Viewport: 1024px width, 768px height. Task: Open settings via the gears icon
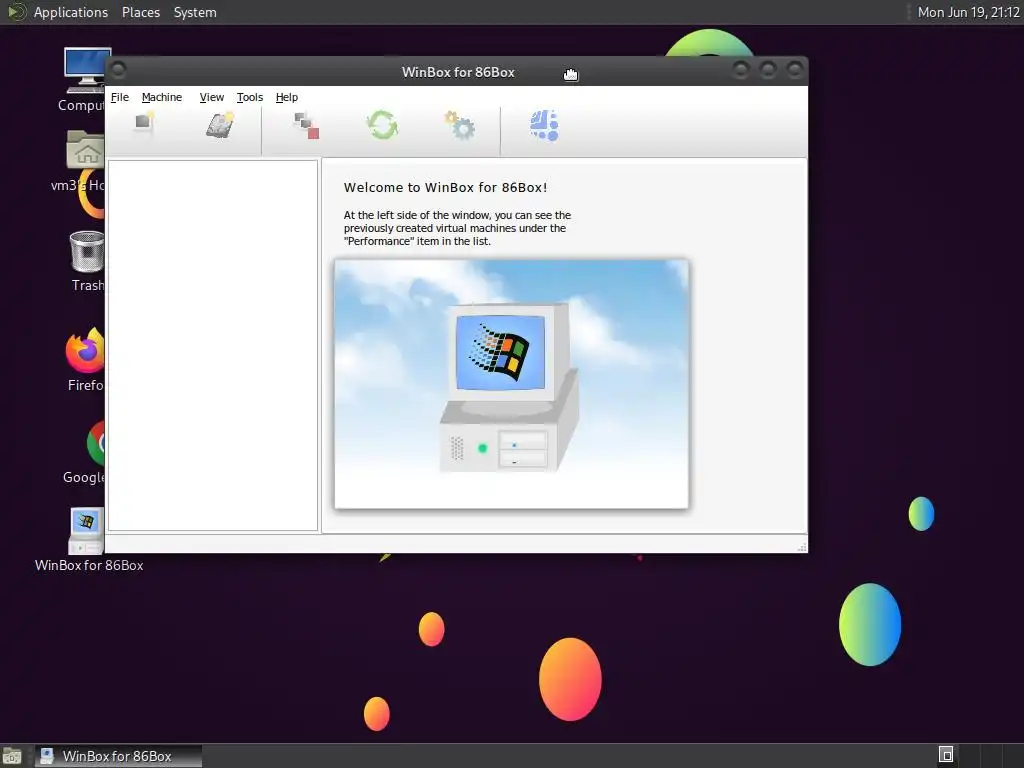click(459, 125)
